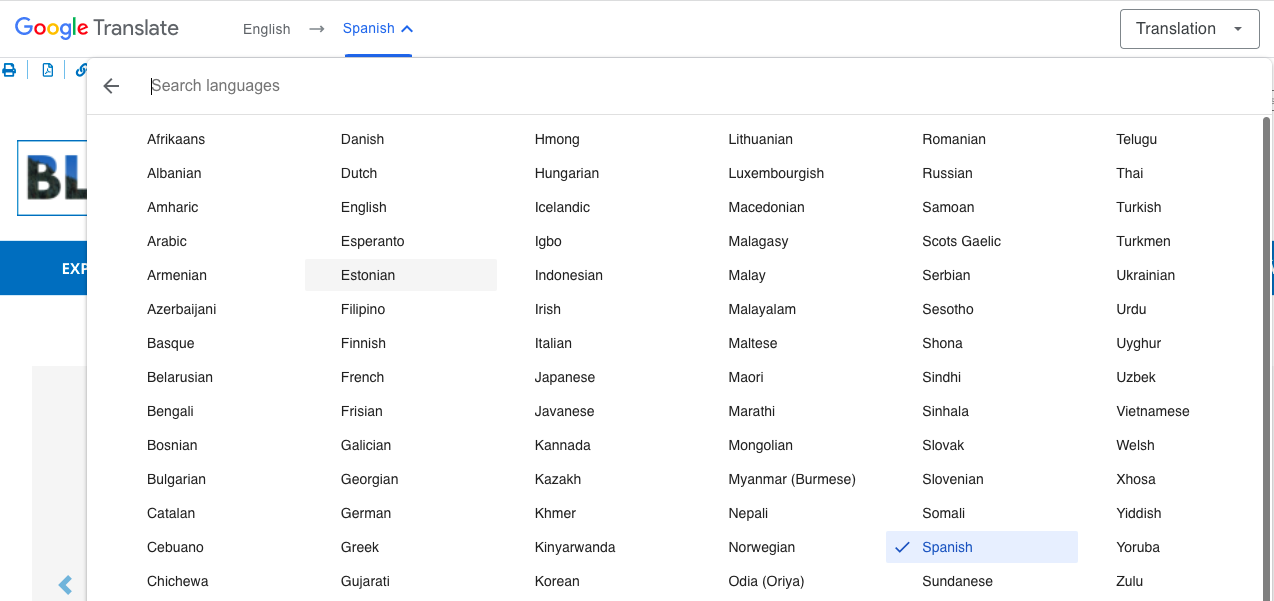Click the Google Translate logo

[97, 28]
